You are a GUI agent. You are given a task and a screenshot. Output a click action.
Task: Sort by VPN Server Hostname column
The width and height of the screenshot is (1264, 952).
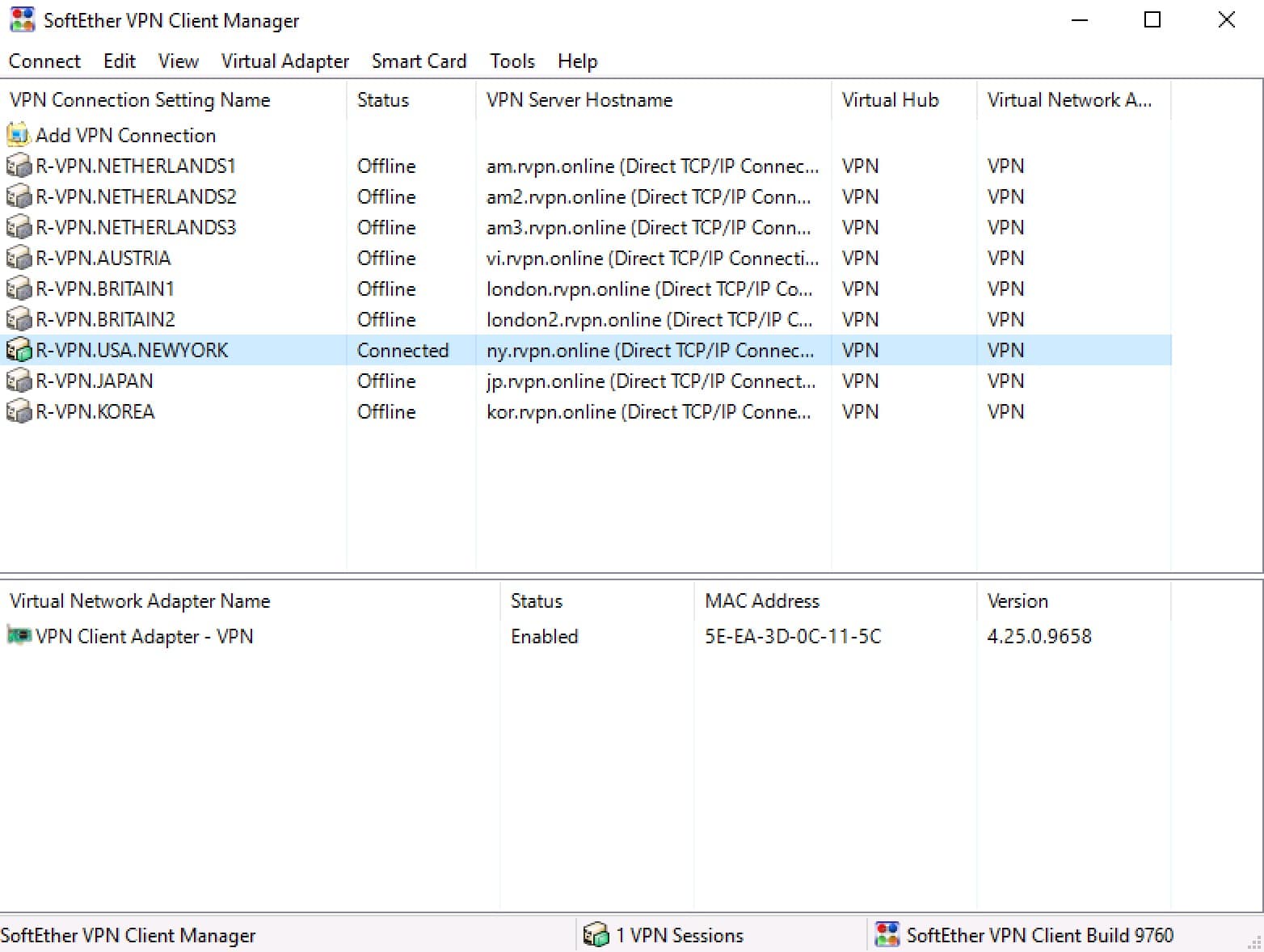(654, 100)
